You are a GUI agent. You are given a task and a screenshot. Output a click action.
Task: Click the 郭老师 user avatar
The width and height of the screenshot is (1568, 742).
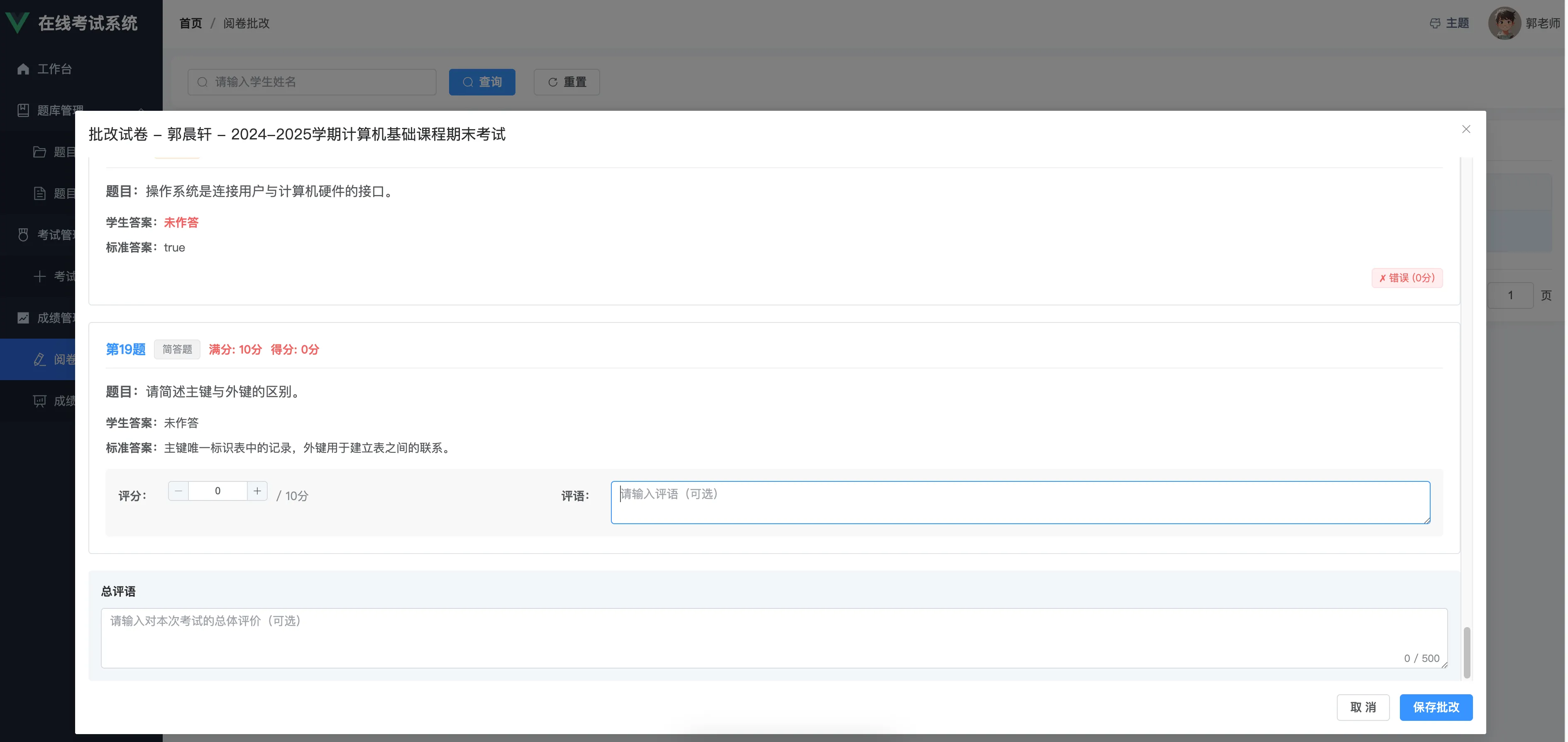pos(1504,23)
